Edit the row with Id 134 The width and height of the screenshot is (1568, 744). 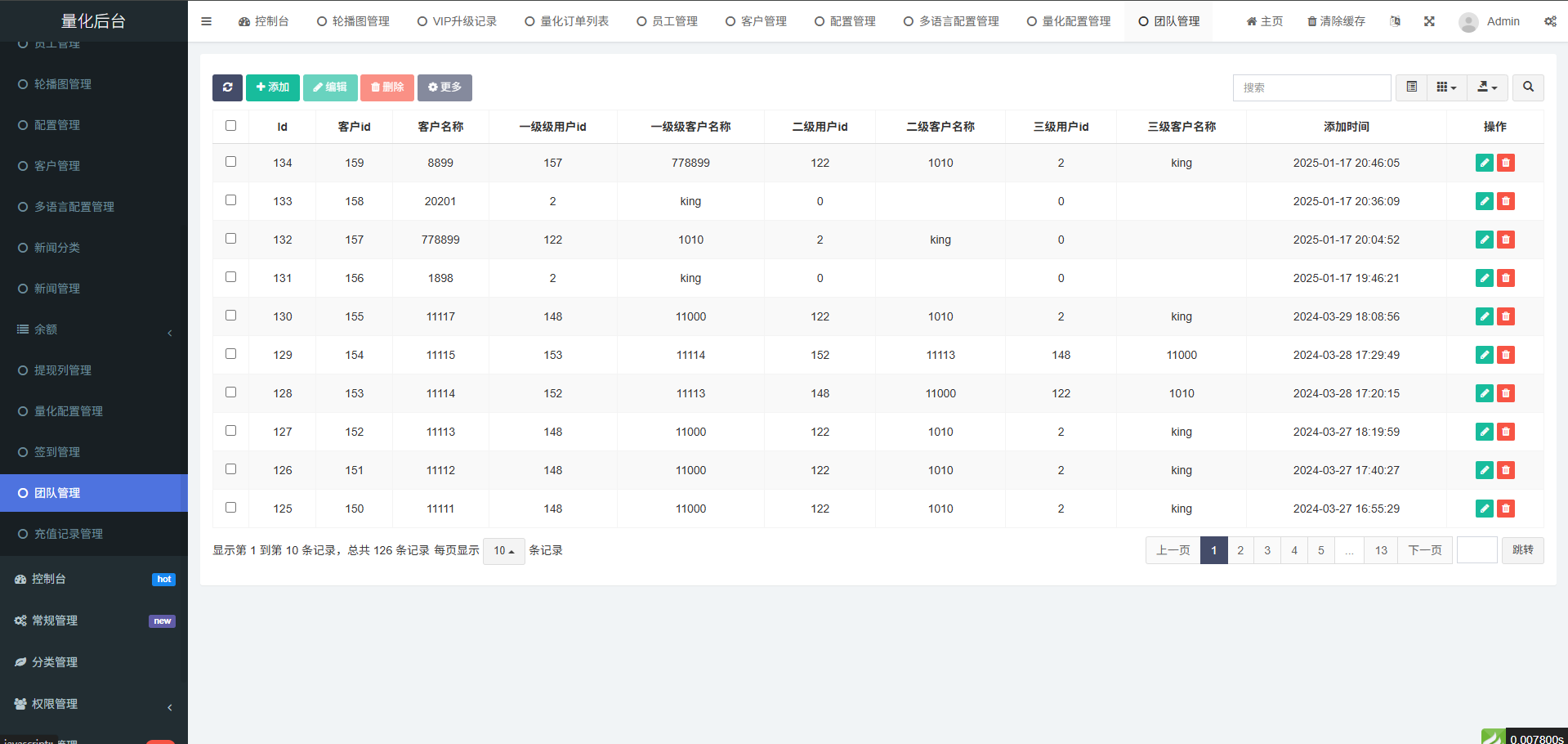click(x=1485, y=163)
